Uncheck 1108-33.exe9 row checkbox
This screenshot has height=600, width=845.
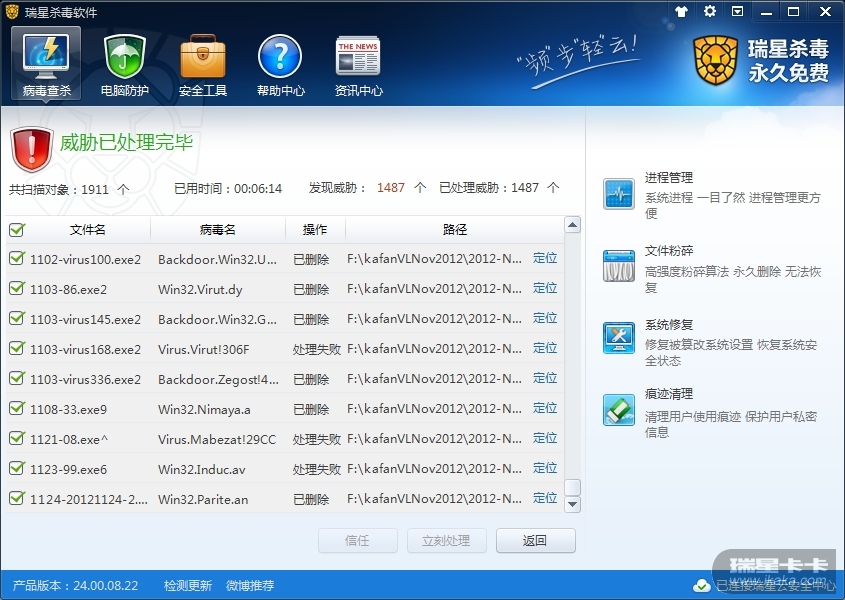[x=17, y=409]
